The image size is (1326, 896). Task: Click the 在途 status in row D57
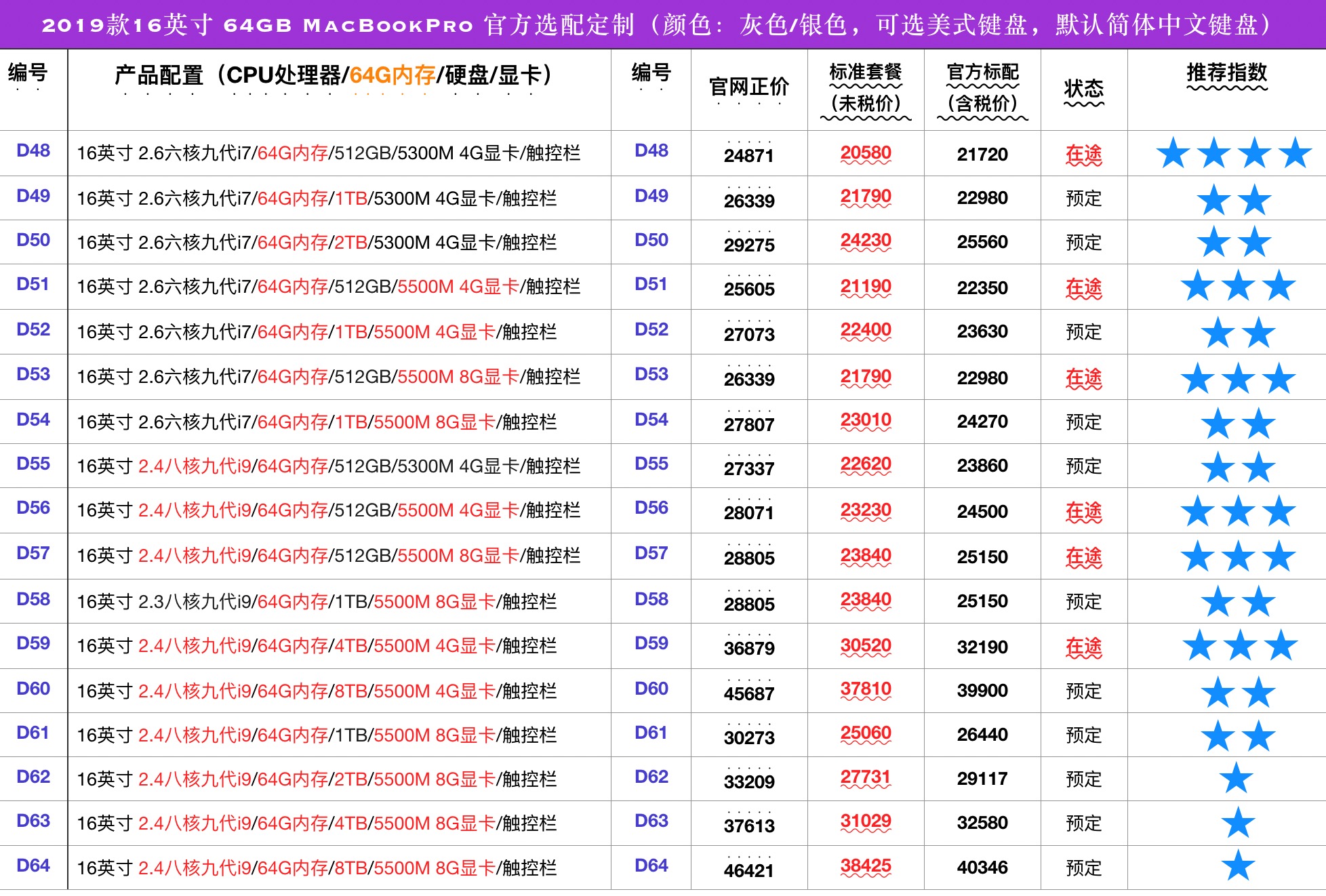(x=1084, y=557)
